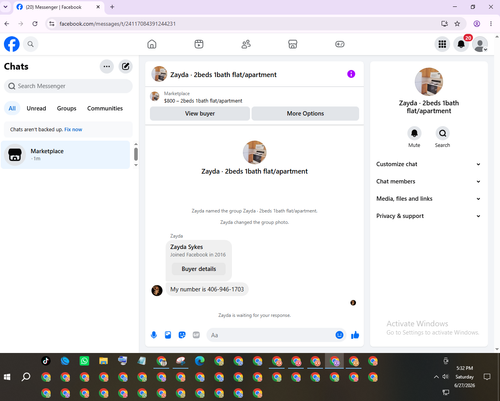500x401 pixels.
Task: Open the taskbar search magnifier
Action: (26, 377)
